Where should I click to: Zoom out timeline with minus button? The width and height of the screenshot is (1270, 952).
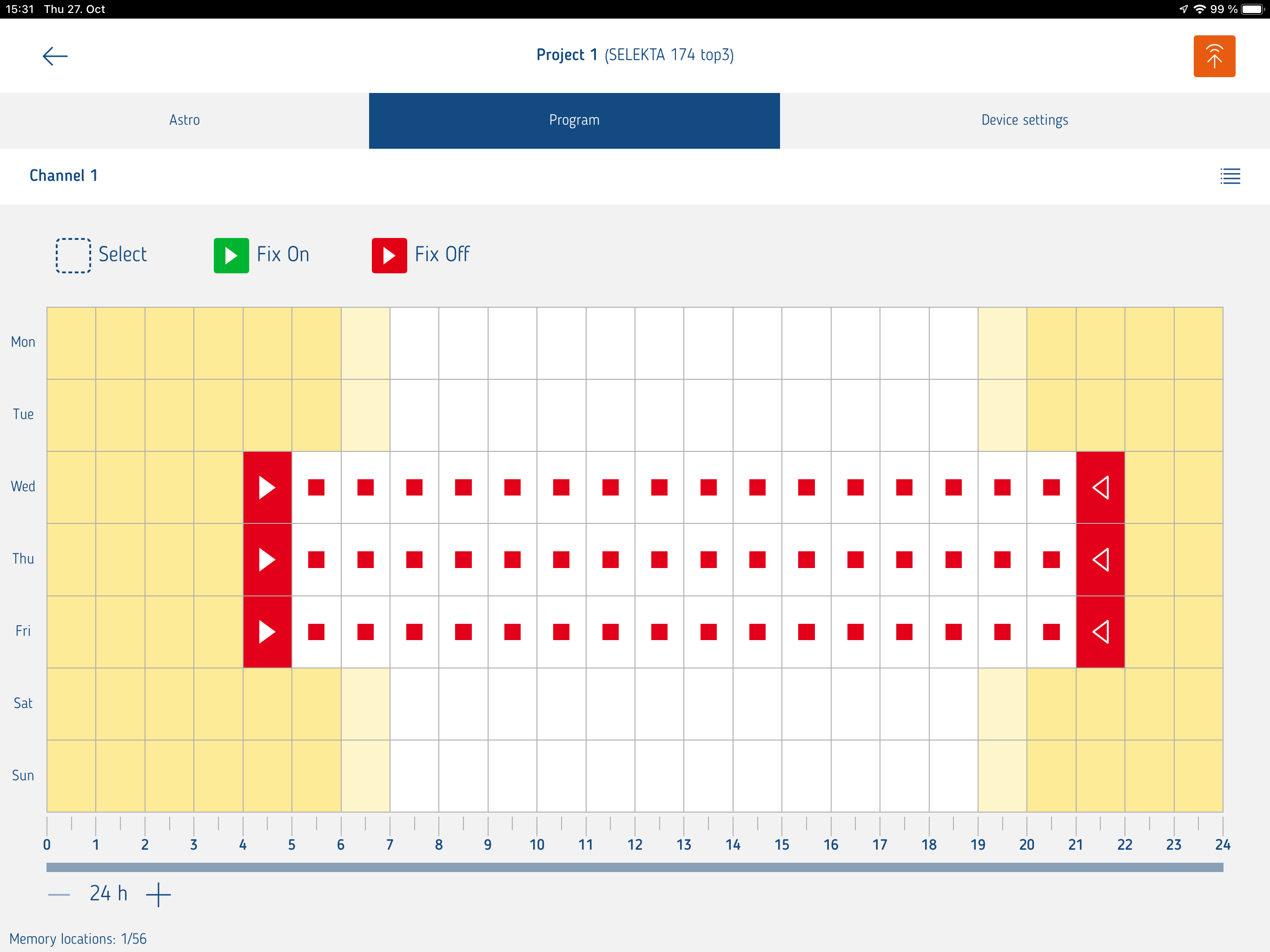pyautogui.click(x=59, y=894)
